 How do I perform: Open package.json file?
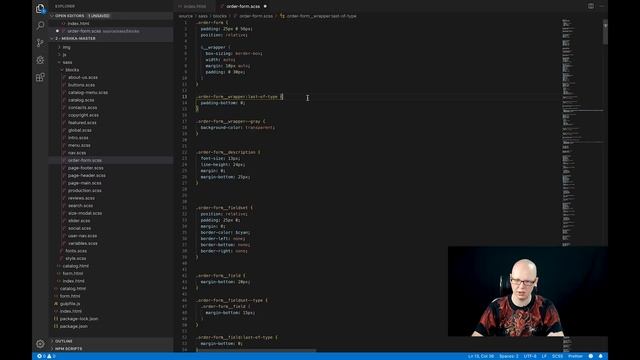click(x=73, y=327)
